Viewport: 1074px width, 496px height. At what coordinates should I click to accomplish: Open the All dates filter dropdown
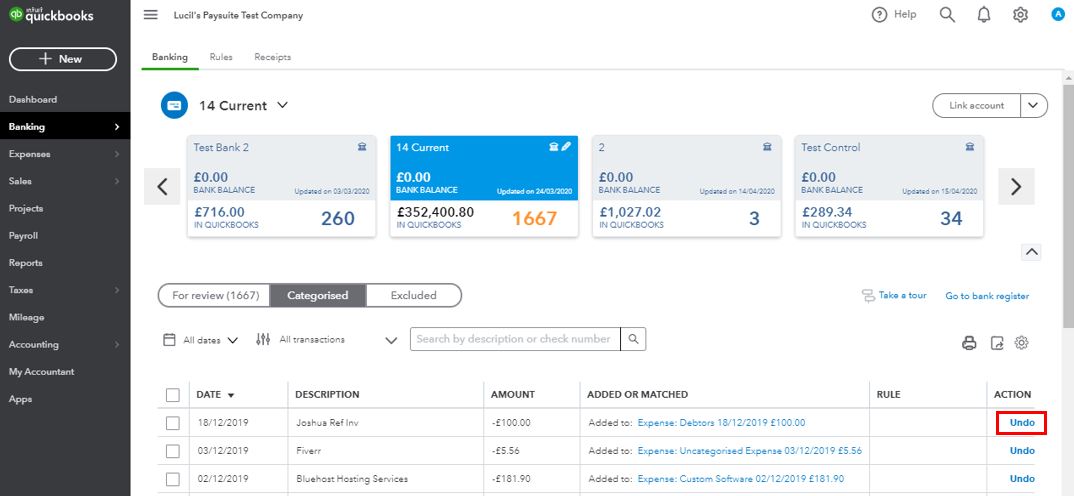pyautogui.click(x=211, y=340)
